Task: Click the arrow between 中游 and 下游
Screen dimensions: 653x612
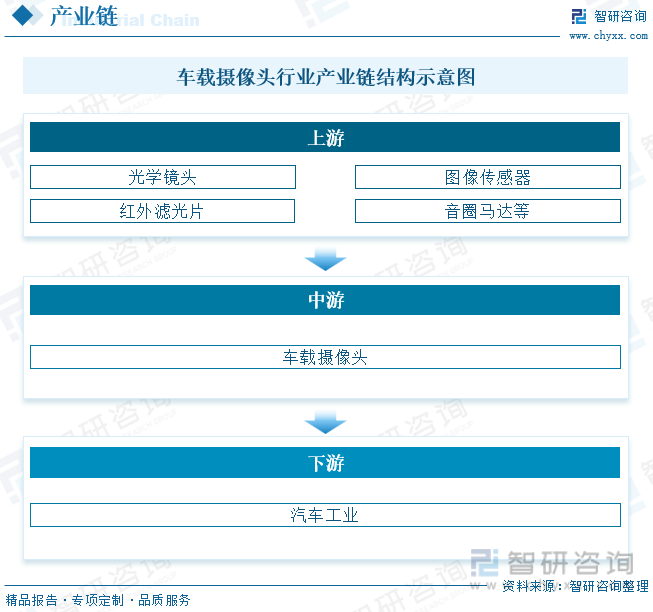Action: pyautogui.click(x=325, y=423)
